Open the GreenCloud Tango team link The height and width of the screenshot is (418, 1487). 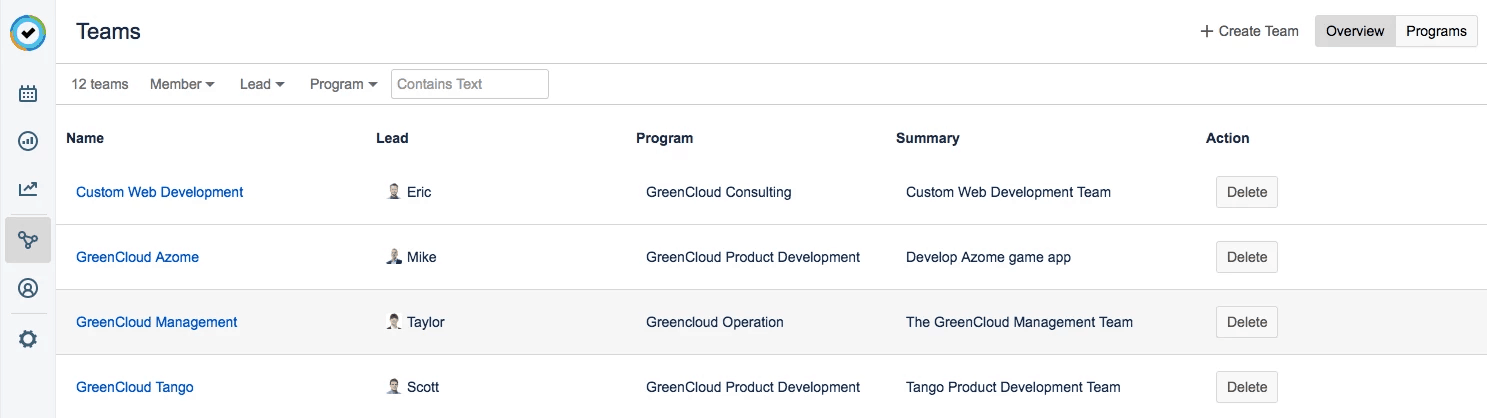[135, 387]
